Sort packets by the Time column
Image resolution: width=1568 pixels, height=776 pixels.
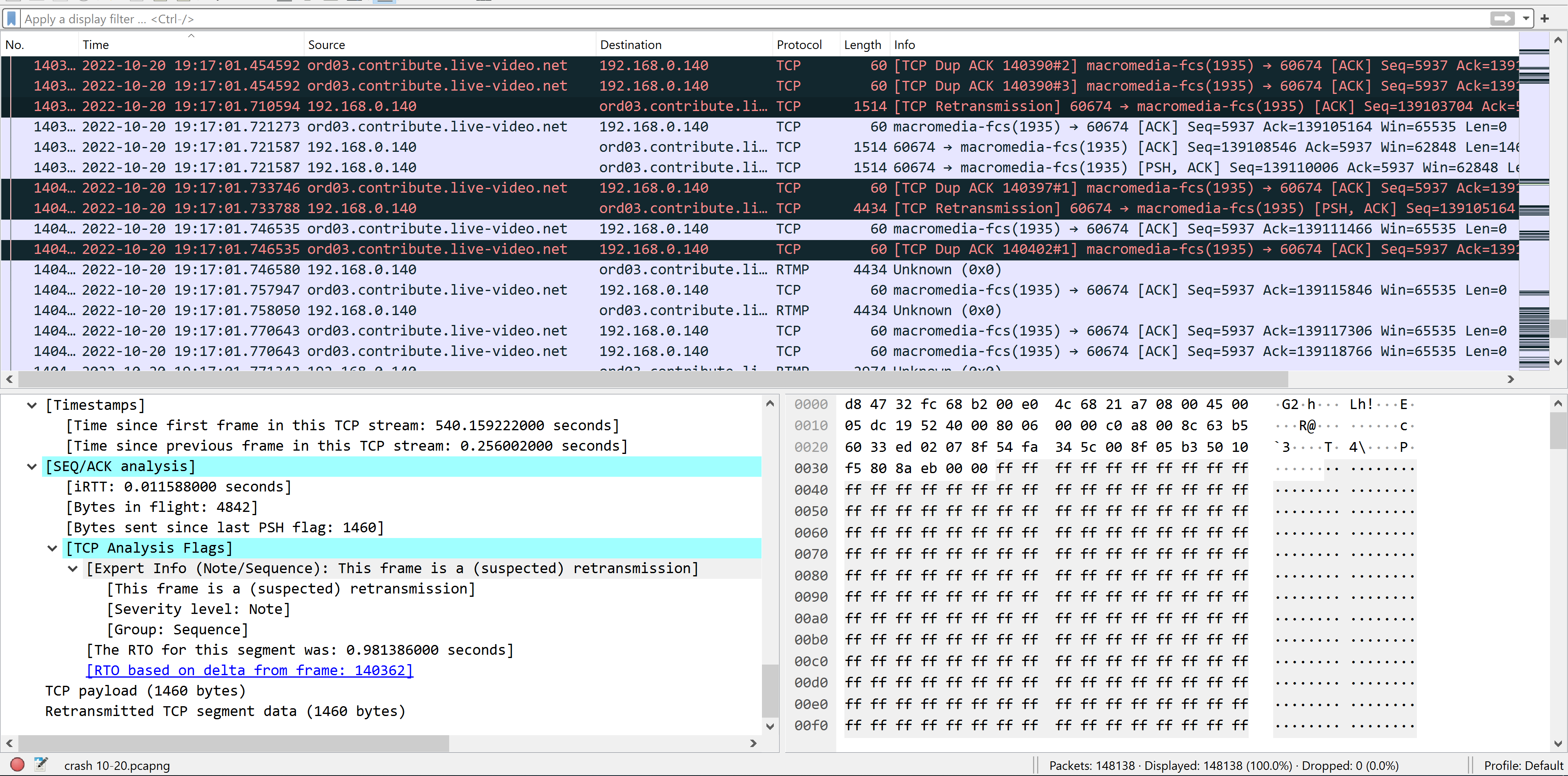click(x=191, y=44)
